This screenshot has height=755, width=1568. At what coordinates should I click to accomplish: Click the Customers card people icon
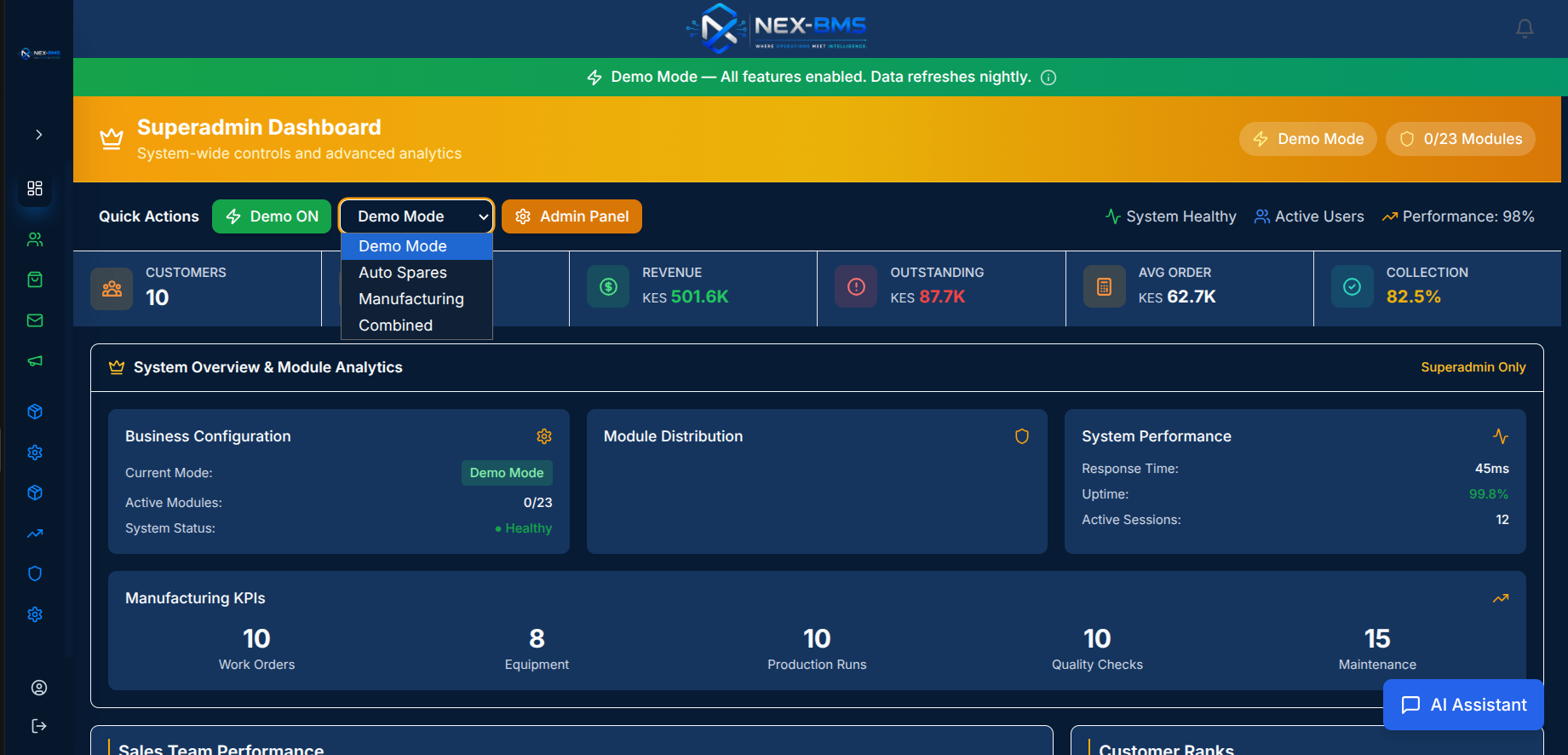[112, 288]
